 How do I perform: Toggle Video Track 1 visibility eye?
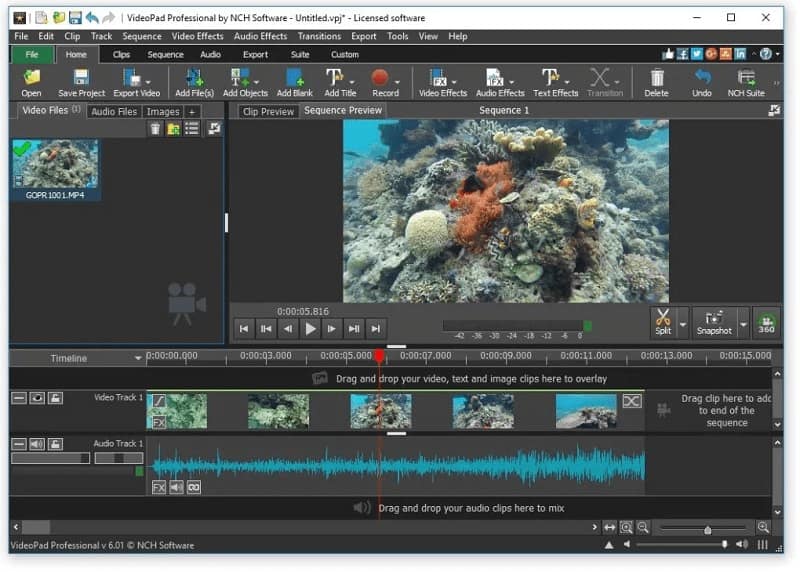pos(37,398)
